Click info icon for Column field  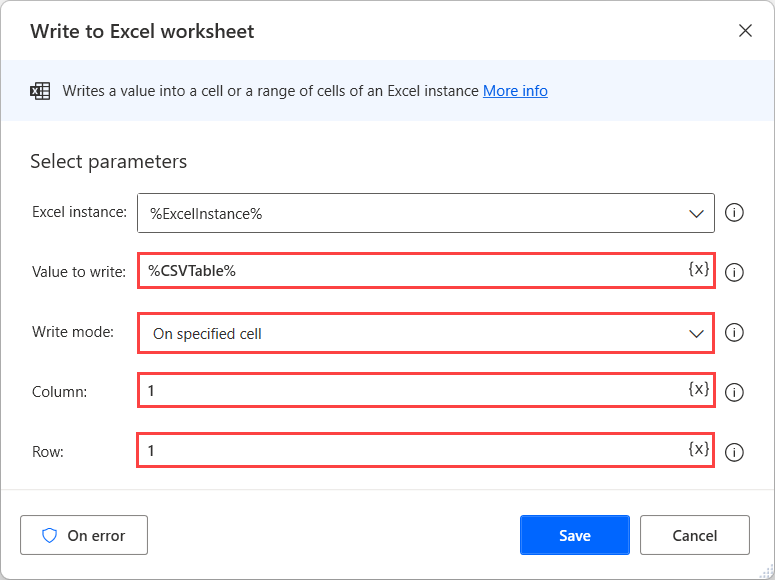tap(734, 392)
